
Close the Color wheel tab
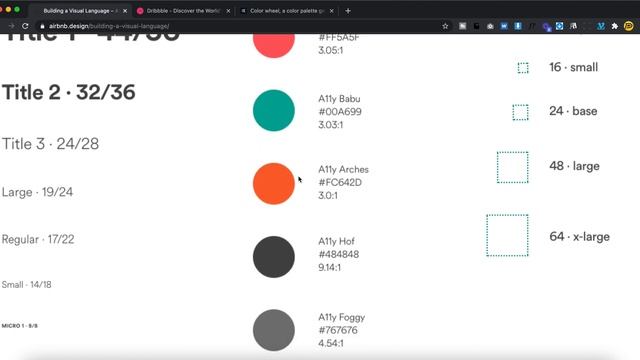331,11
